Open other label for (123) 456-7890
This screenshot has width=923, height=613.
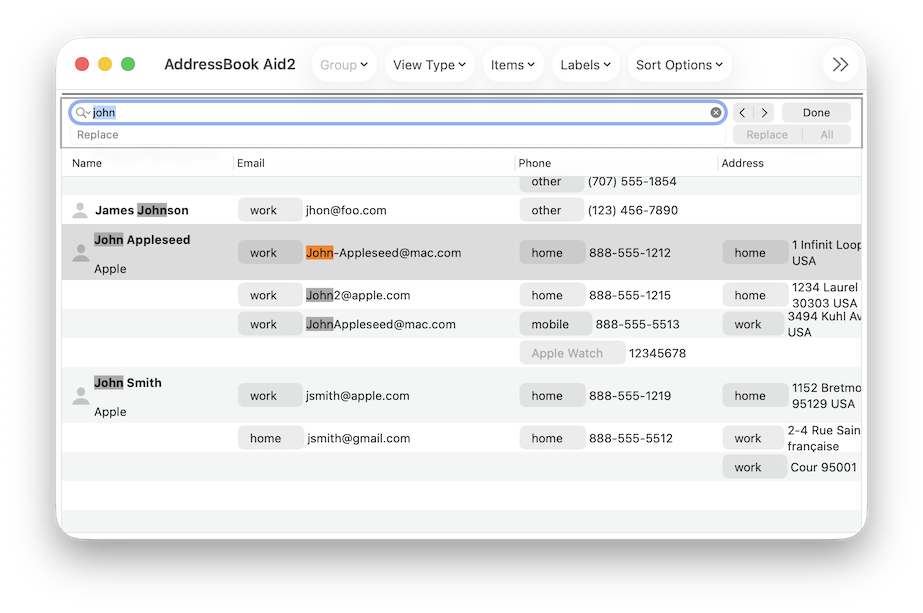click(x=552, y=210)
